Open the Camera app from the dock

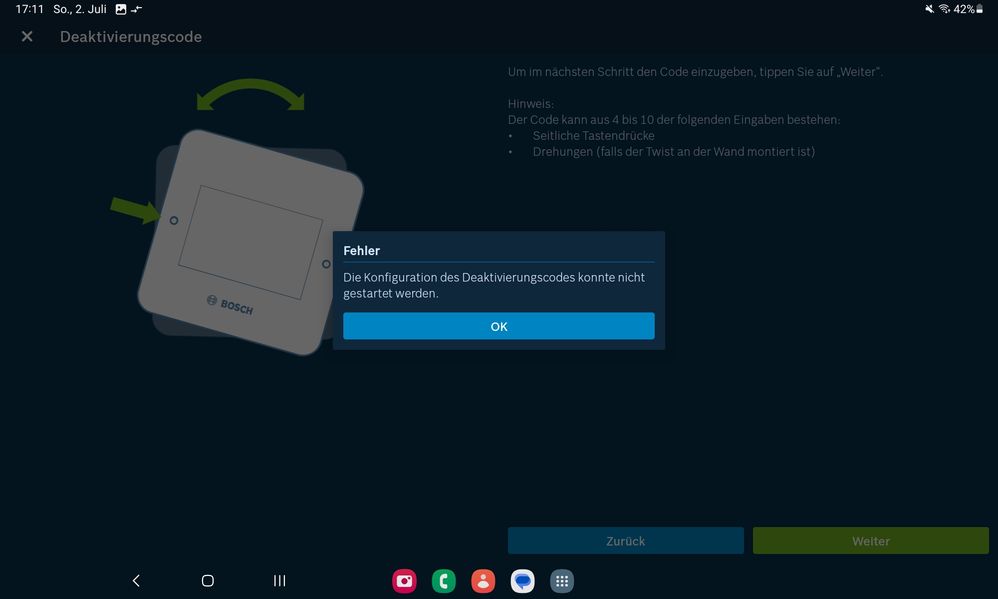click(x=404, y=580)
